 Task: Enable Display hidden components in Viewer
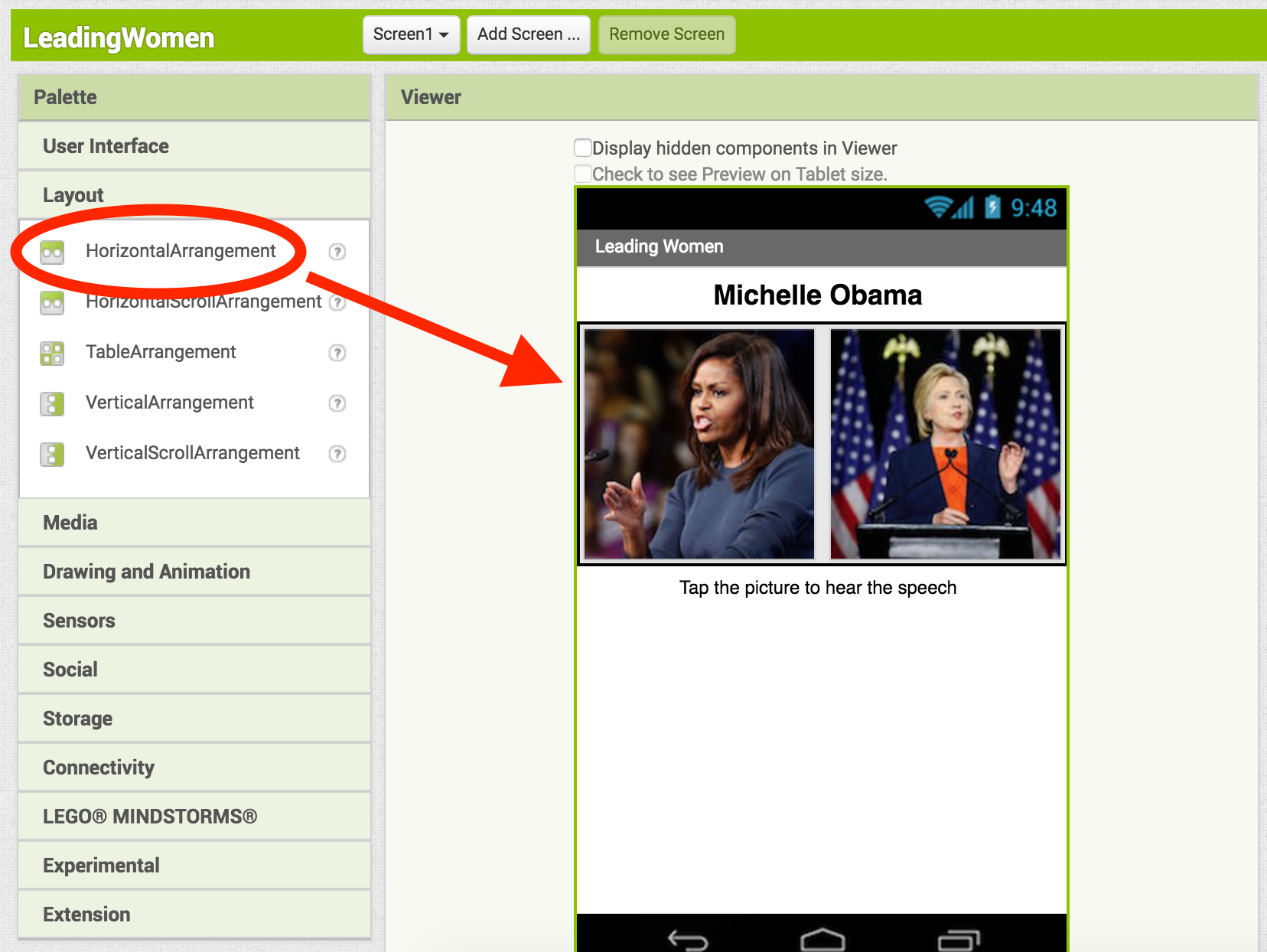pyautogui.click(x=583, y=148)
